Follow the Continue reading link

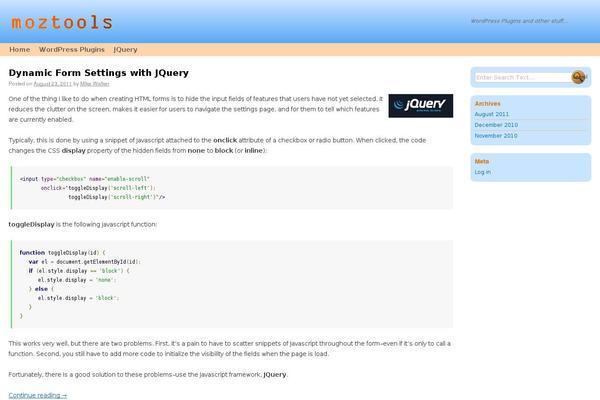(38, 395)
